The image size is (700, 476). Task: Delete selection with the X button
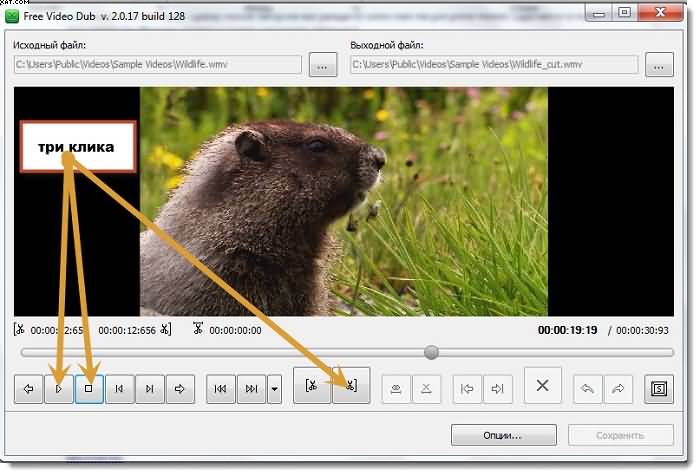542,385
